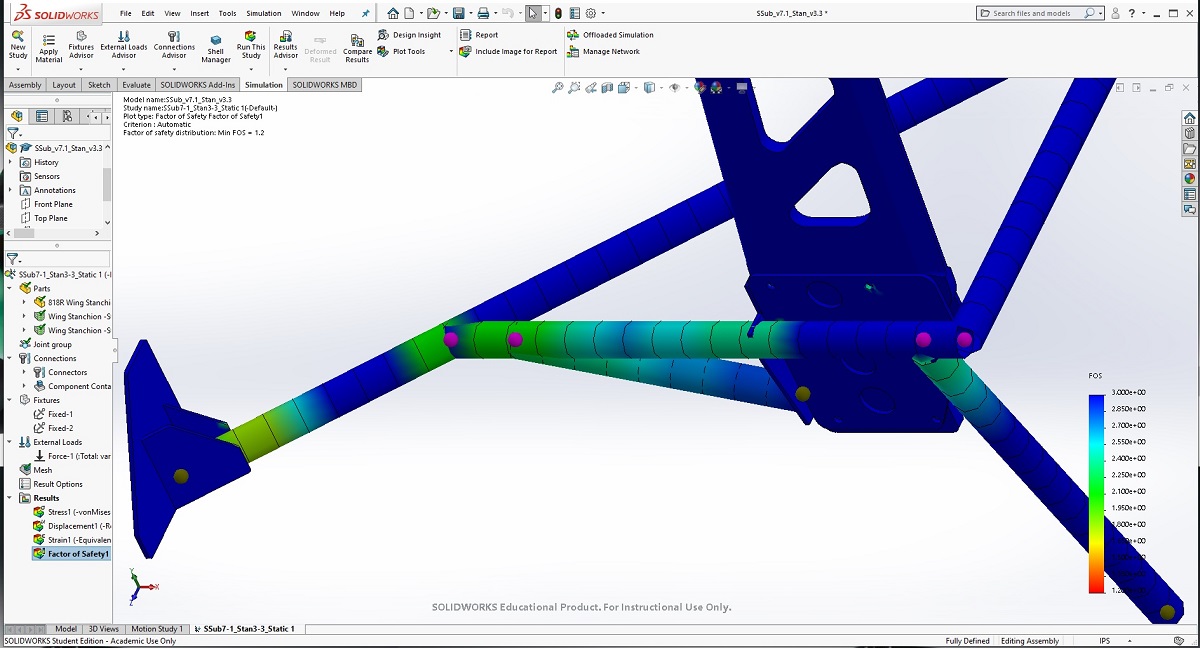This screenshot has width=1200, height=648.
Task: Click the Rebuild traffic light icon
Action: click(x=558, y=13)
